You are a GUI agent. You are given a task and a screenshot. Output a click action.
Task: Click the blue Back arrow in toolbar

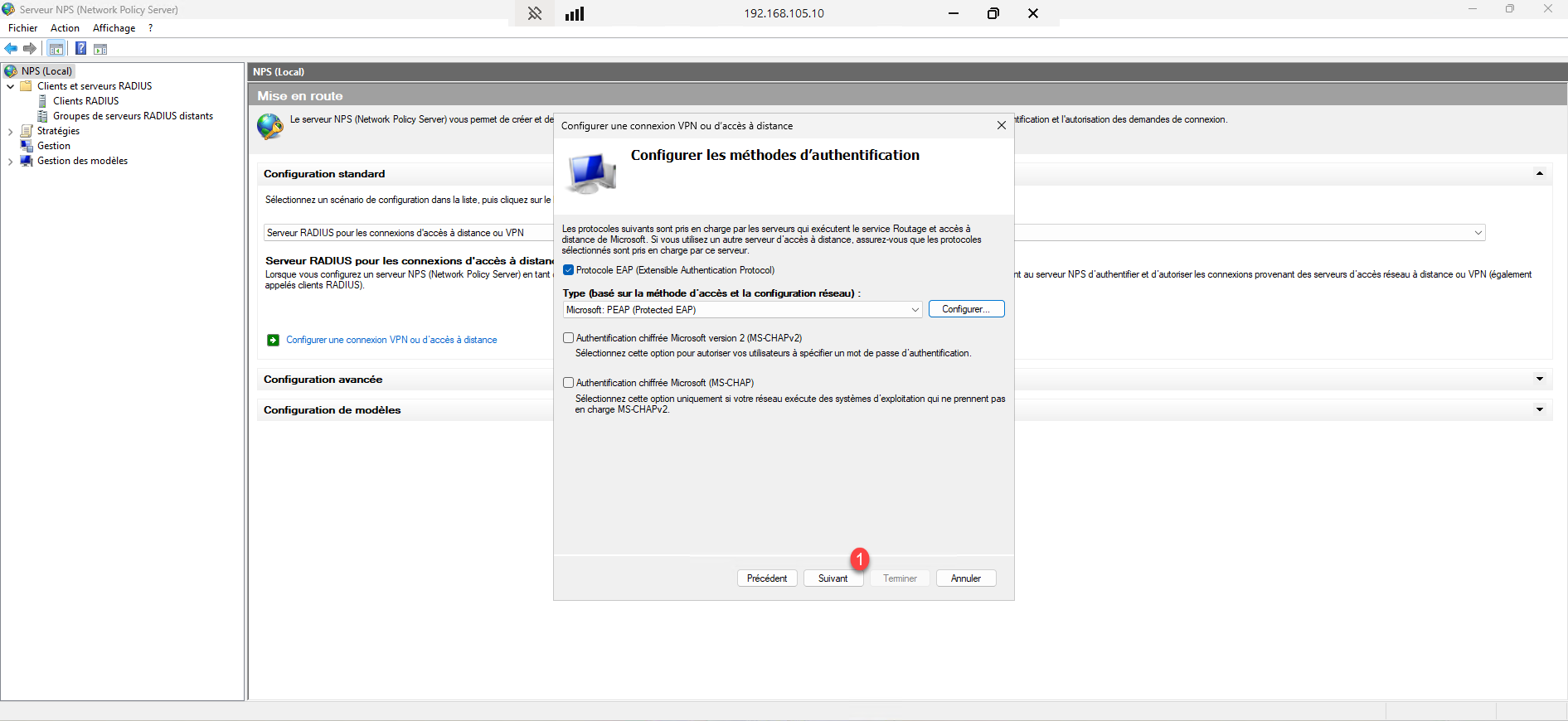coord(11,49)
